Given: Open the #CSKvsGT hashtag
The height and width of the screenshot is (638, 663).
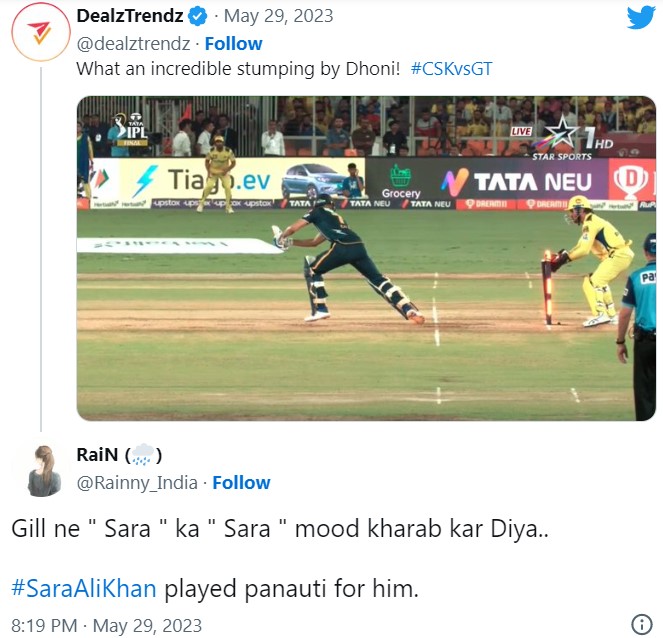Looking at the screenshot, I should 450,69.
